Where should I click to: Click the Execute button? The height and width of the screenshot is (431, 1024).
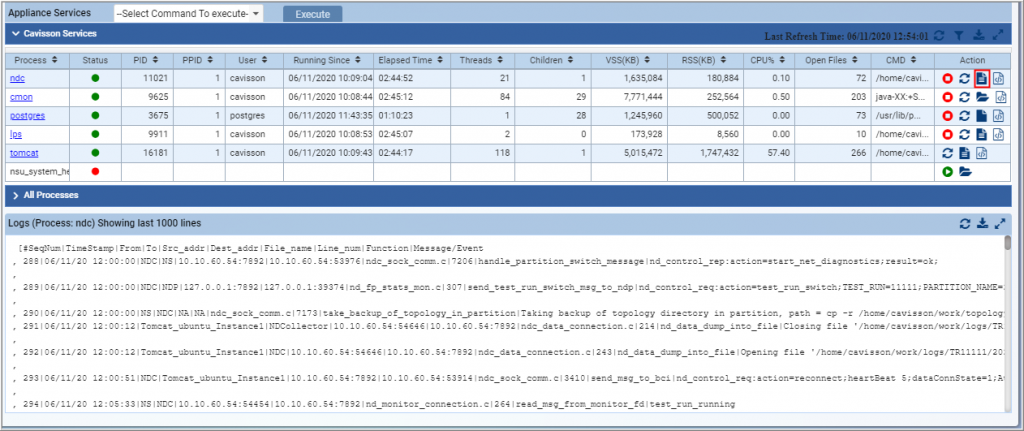[313, 14]
